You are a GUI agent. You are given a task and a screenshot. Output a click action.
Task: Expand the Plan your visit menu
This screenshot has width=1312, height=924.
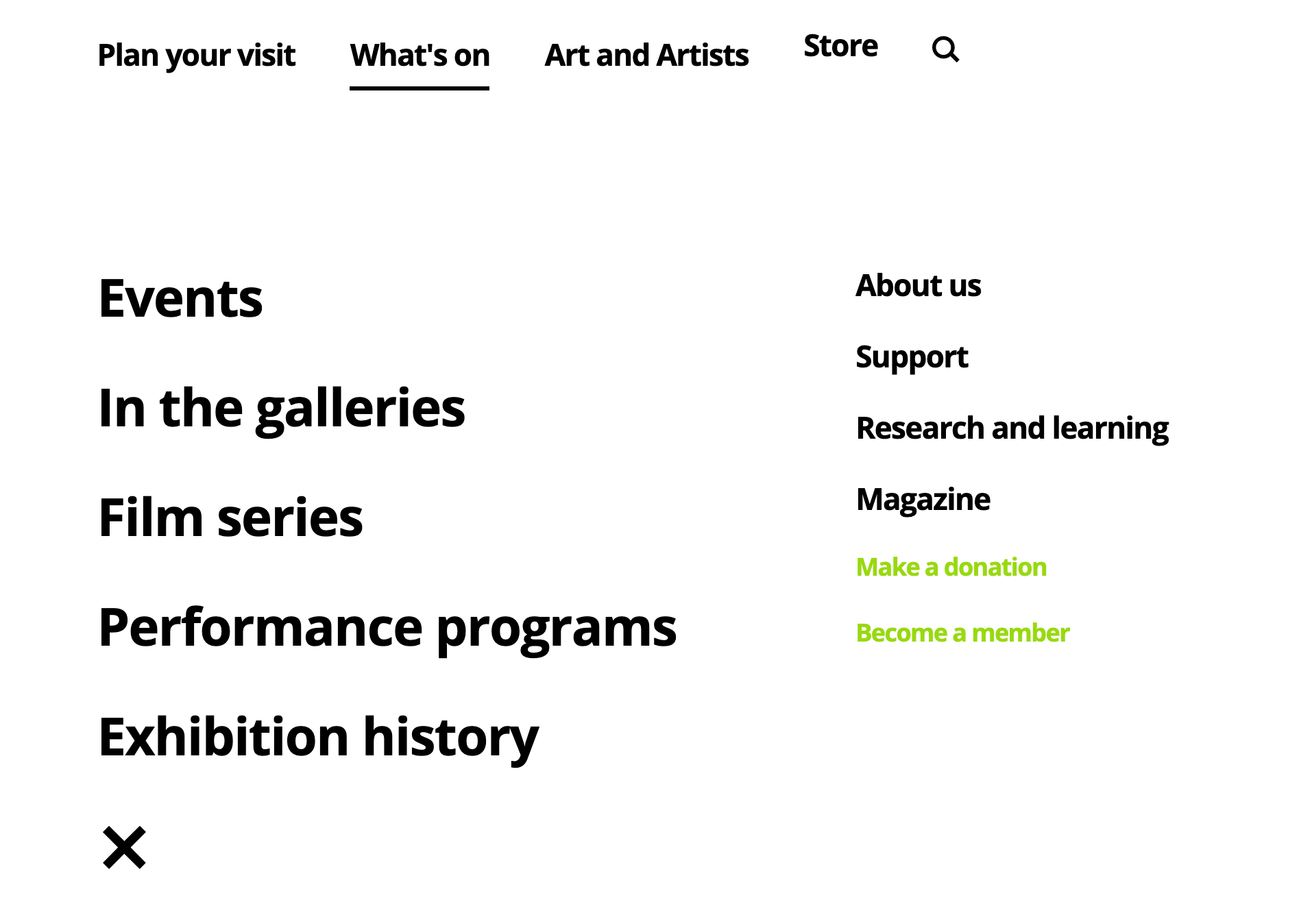click(197, 56)
